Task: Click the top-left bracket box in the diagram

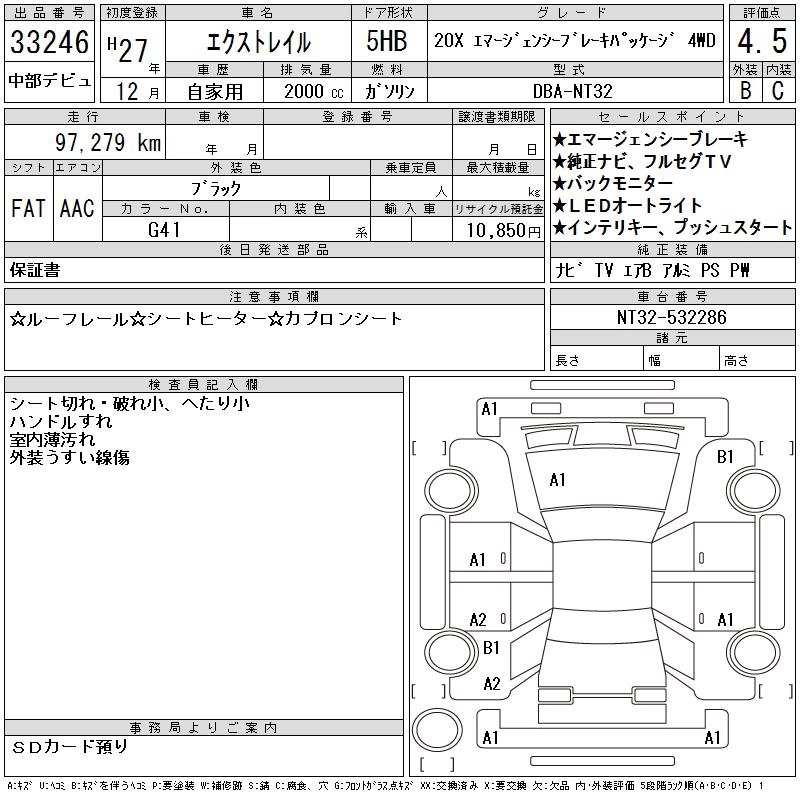Action: click(x=429, y=448)
